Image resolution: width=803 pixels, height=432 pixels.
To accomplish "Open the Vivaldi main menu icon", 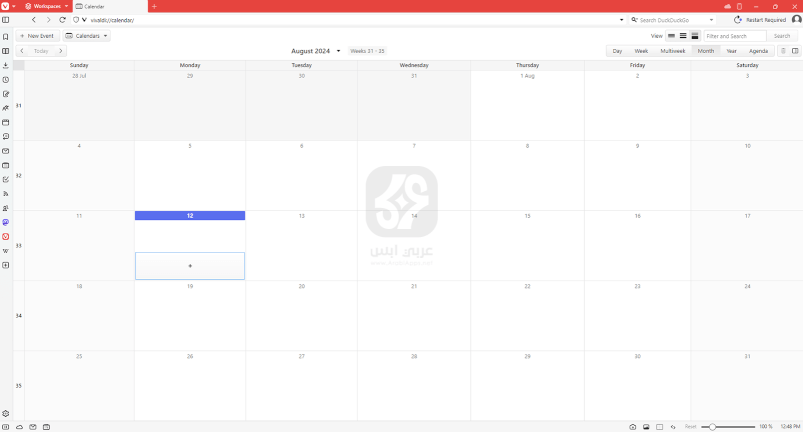I will 6,6.
